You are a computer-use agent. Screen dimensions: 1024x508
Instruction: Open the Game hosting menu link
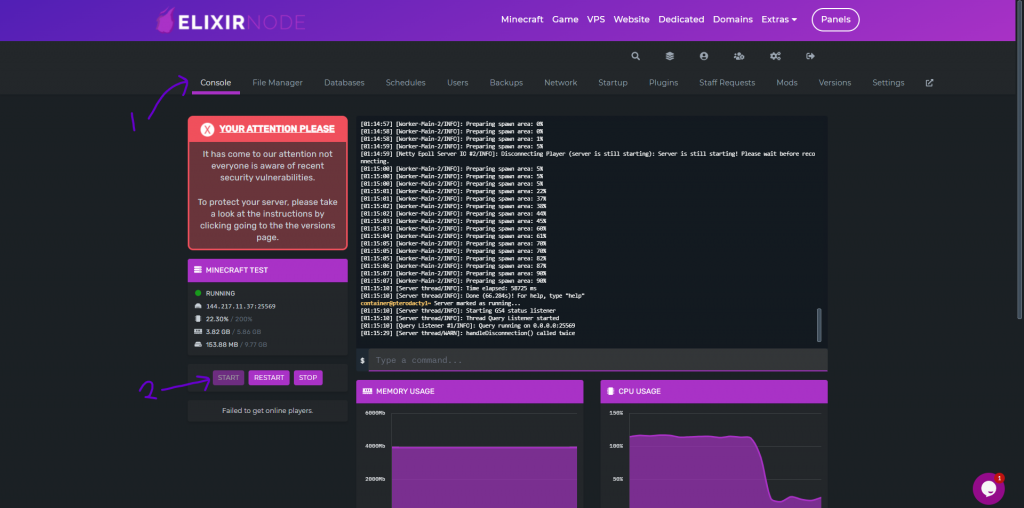(566, 20)
